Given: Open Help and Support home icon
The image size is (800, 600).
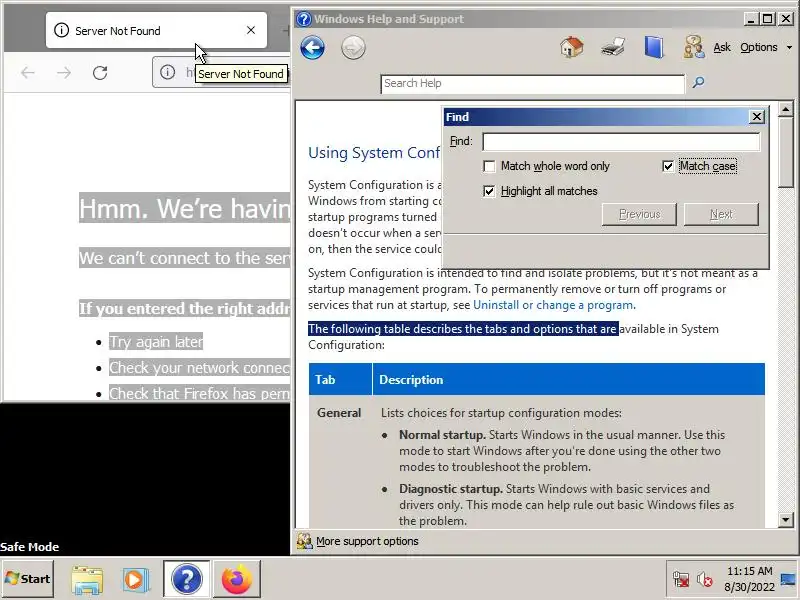Looking at the screenshot, I should [571, 47].
